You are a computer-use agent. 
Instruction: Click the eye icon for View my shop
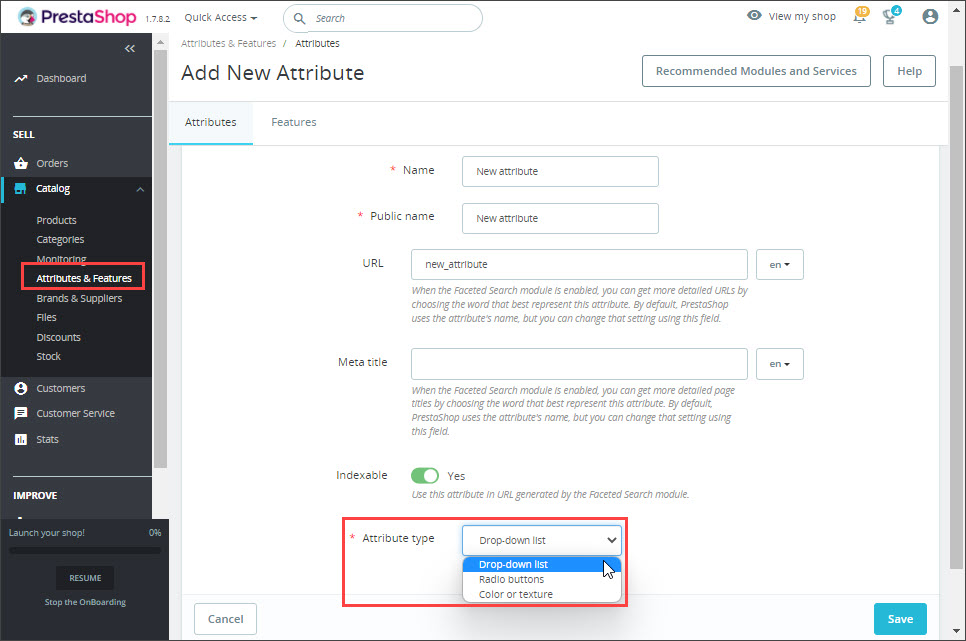[x=754, y=15]
